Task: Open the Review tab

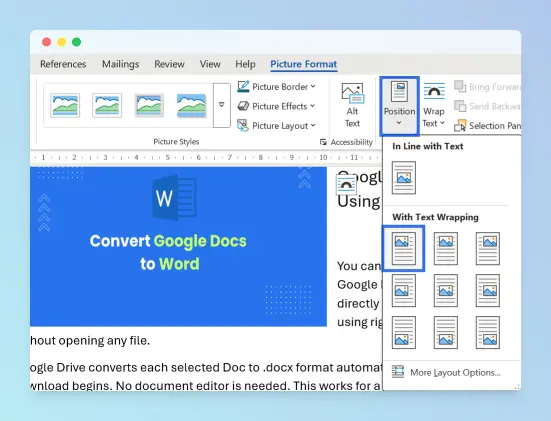Action: click(x=169, y=64)
